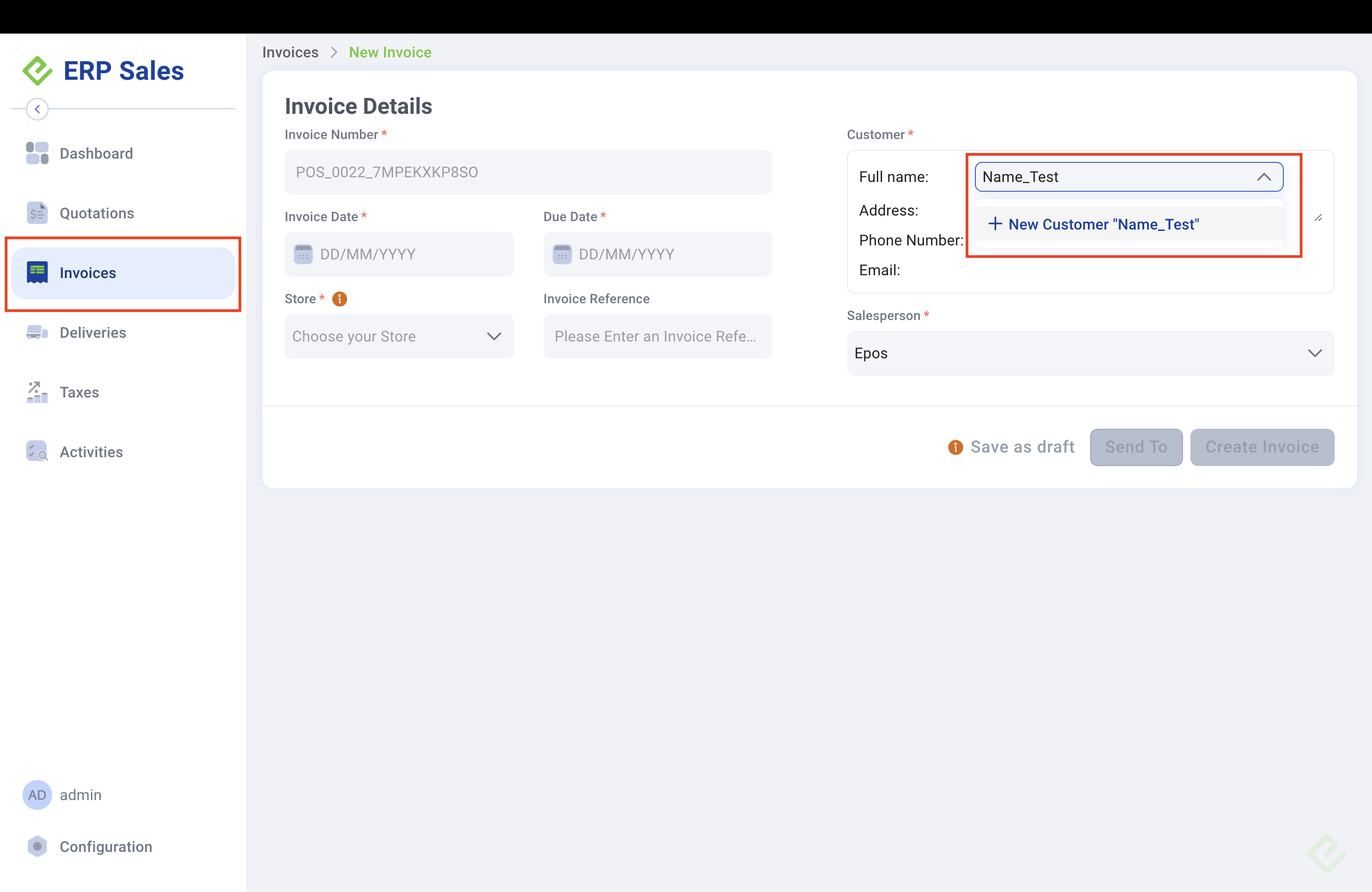Click Save as draft
This screenshot has height=892, width=1372.
pos(1022,447)
